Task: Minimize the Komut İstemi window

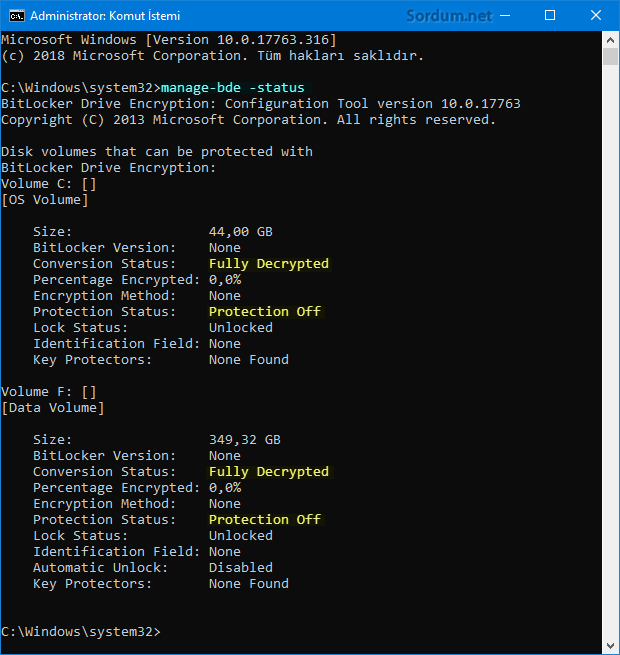Action: 505,15
